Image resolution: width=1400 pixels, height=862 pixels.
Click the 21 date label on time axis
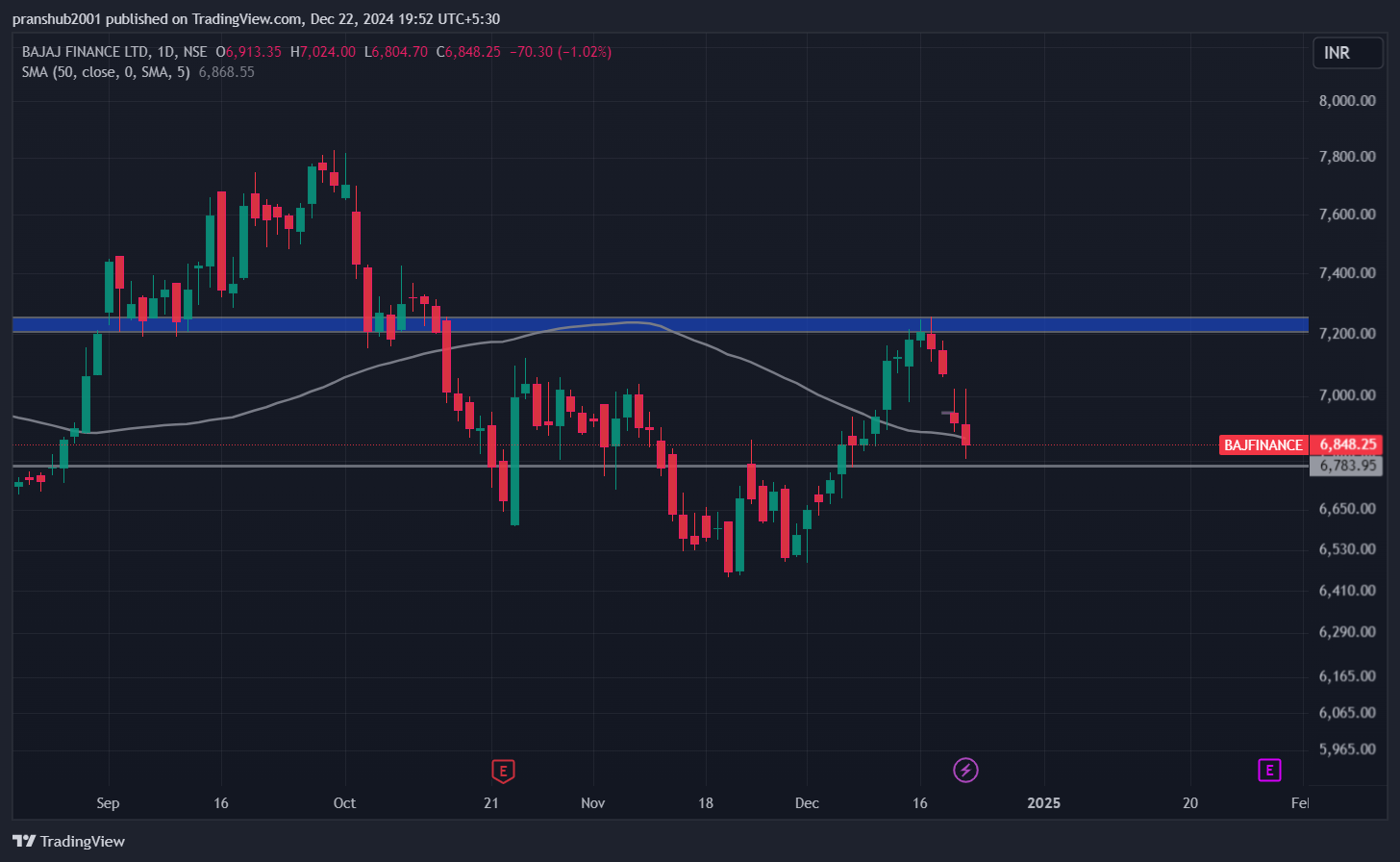pos(491,803)
